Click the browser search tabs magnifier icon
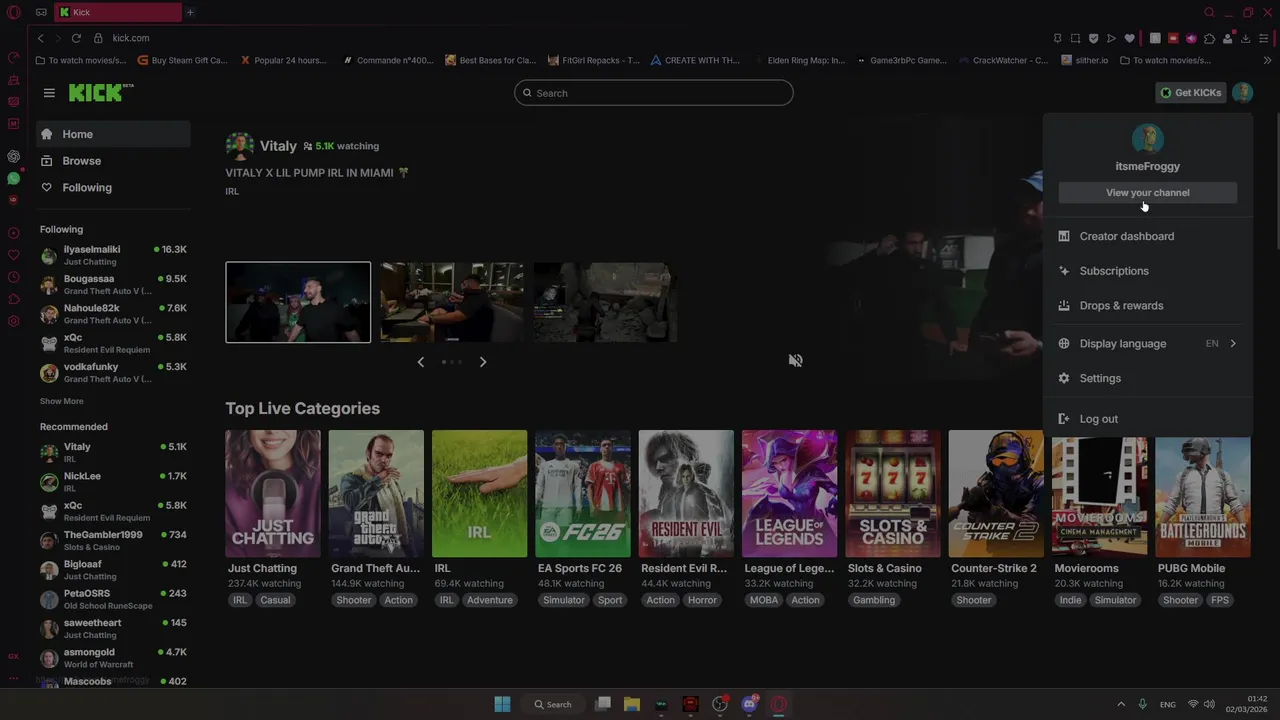 1209,12
